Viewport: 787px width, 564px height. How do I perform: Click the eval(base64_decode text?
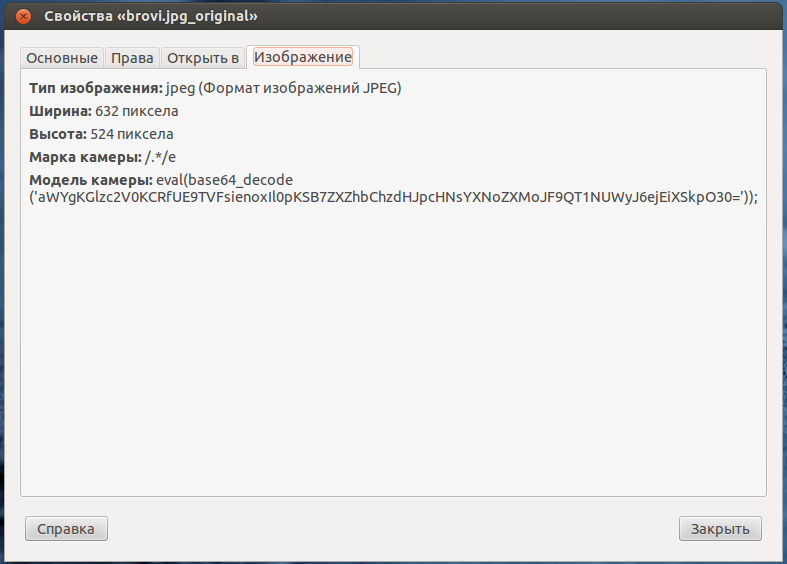224,180
